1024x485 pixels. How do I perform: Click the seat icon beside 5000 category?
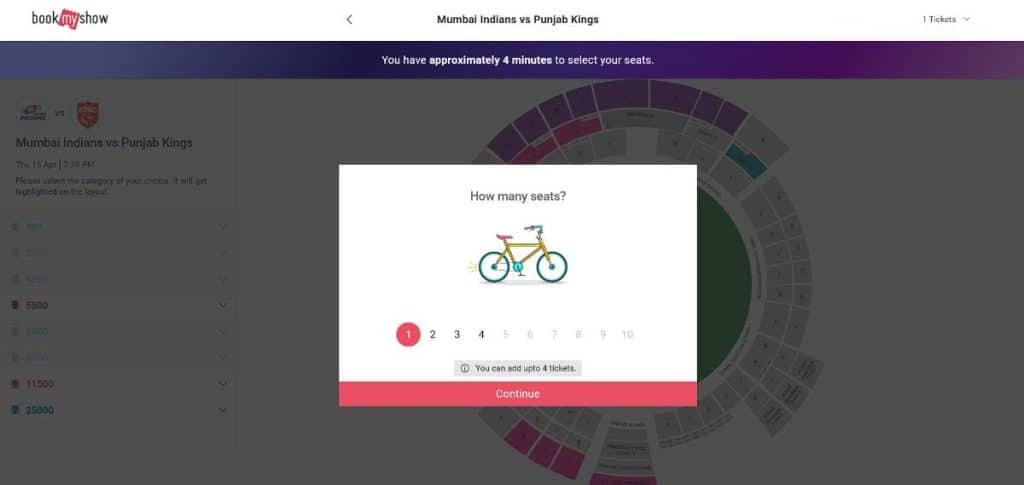pyautogui.click(x=16, y=305)
